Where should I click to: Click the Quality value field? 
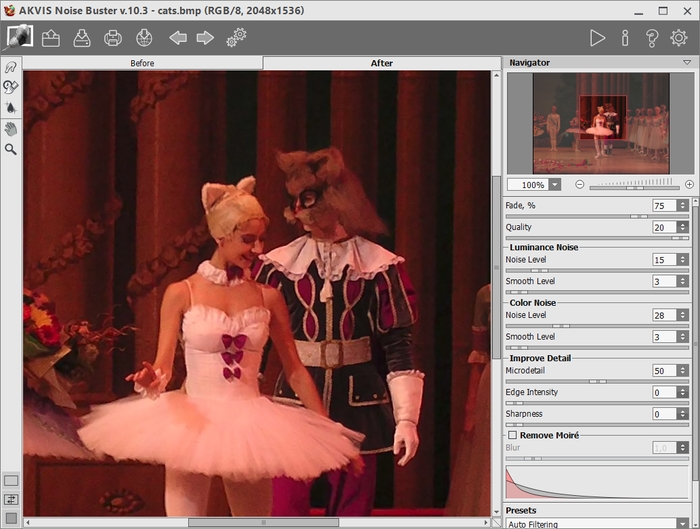click(664, 227)
